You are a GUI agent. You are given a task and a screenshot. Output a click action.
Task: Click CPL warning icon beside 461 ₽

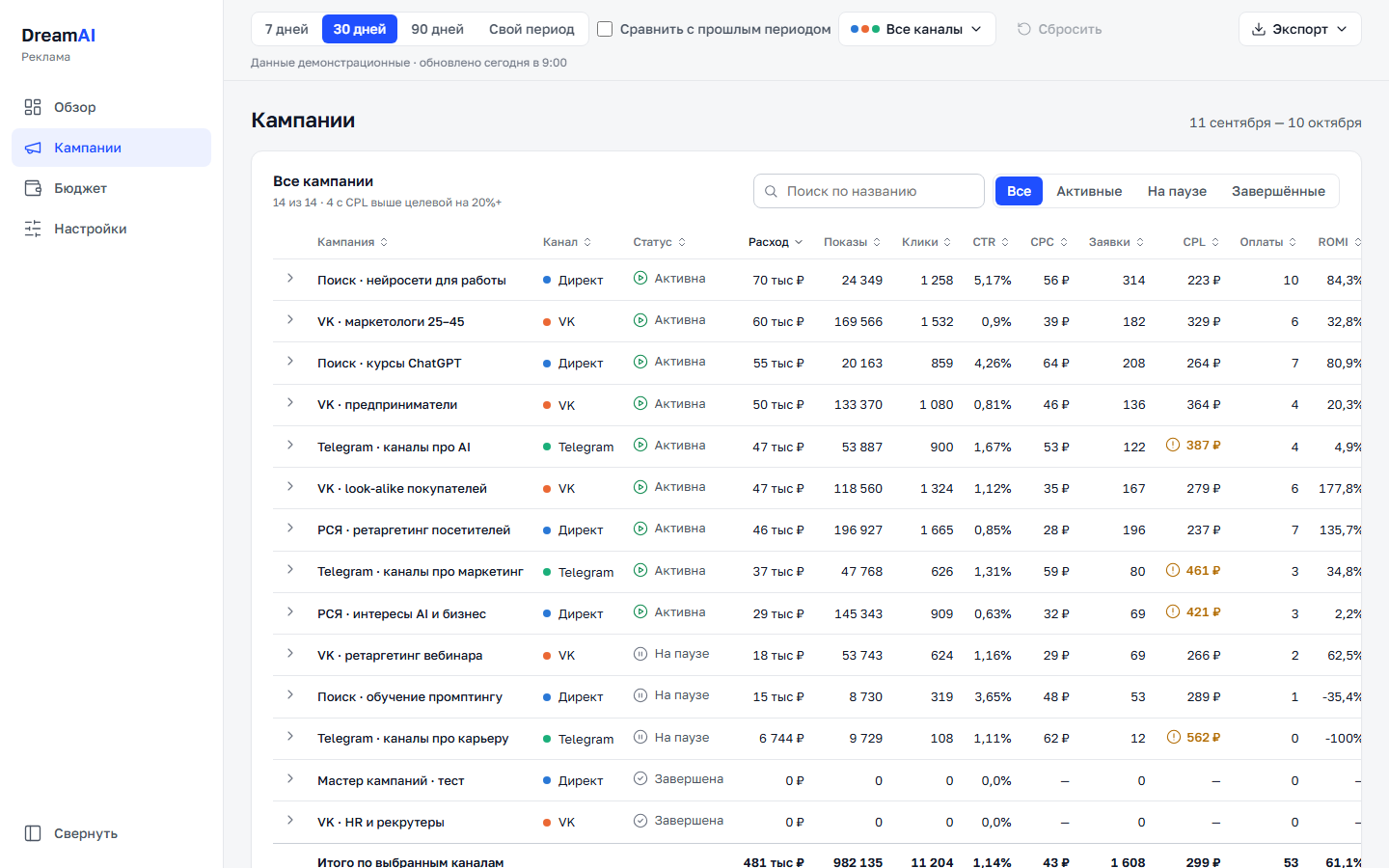(1173, 570)
